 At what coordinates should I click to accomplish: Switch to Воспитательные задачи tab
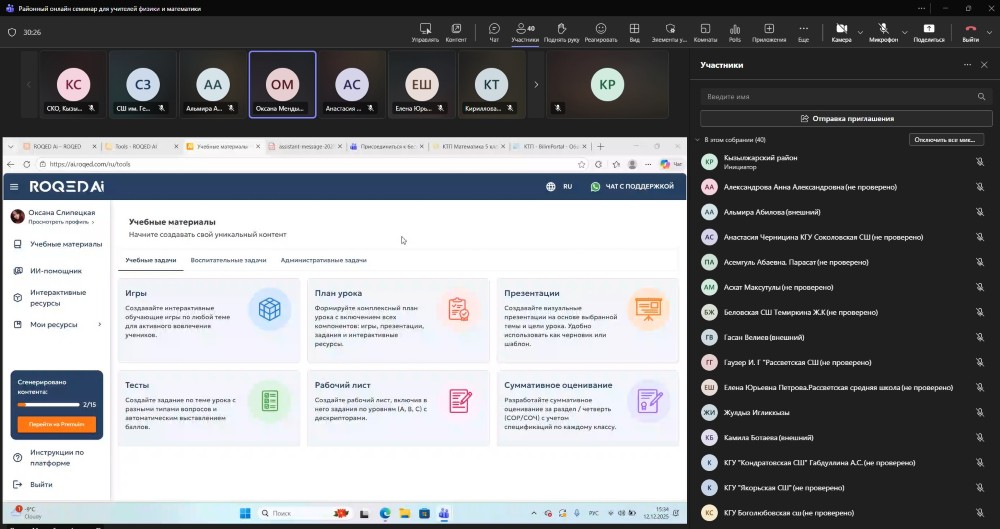coord(228,260)
